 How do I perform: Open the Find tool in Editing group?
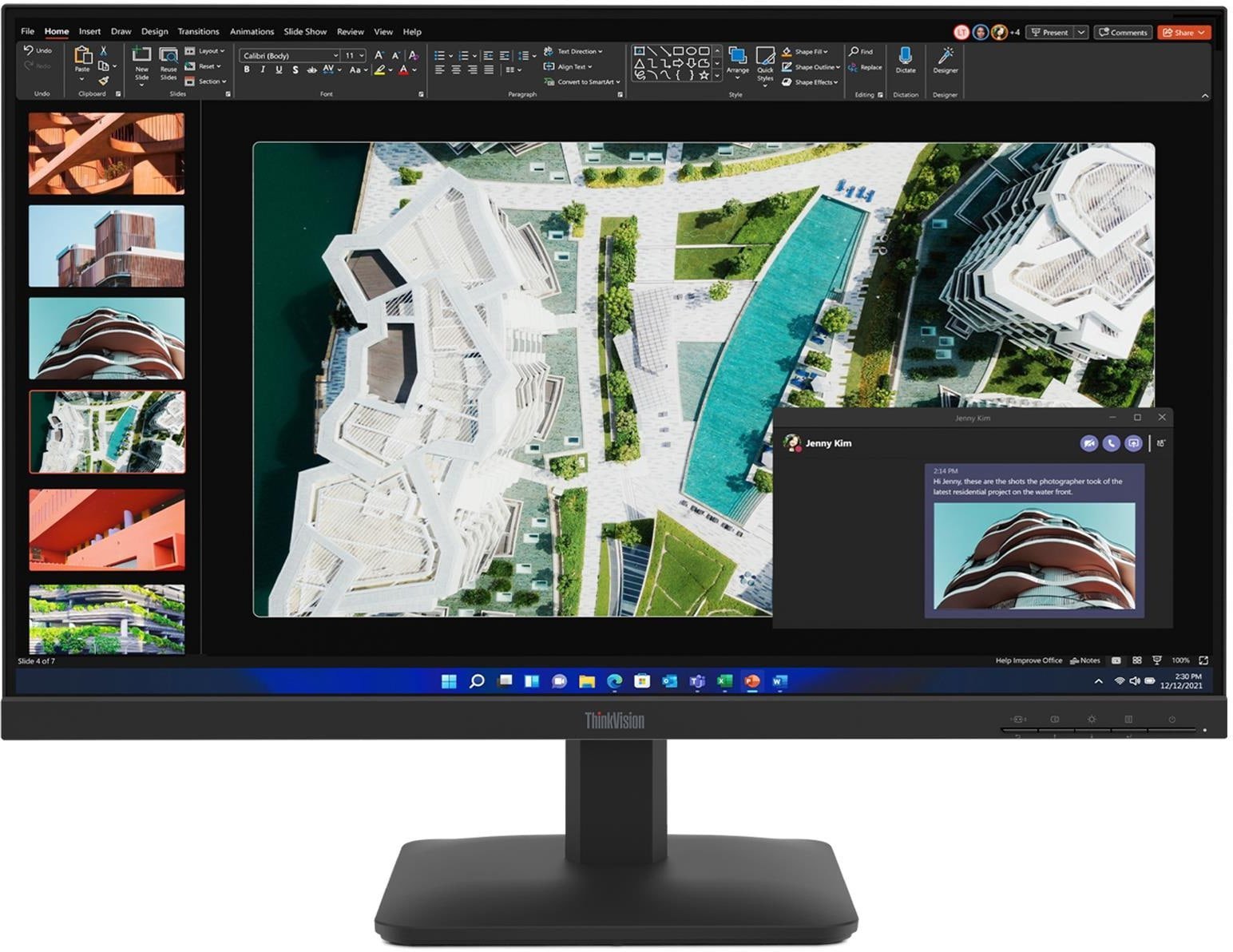point(862,50)
